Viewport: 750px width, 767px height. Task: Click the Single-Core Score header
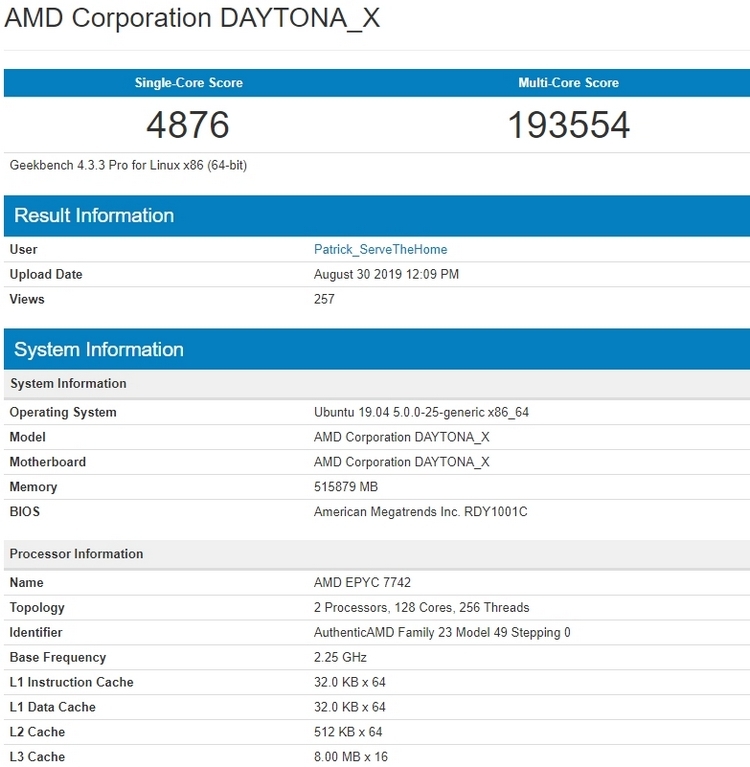189,83
